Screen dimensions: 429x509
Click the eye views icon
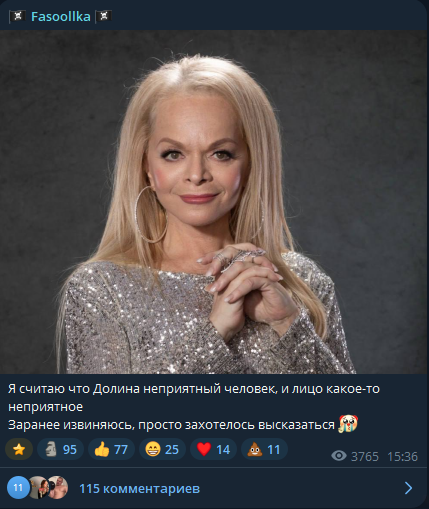pyautogui.click(x=339, y=456)
